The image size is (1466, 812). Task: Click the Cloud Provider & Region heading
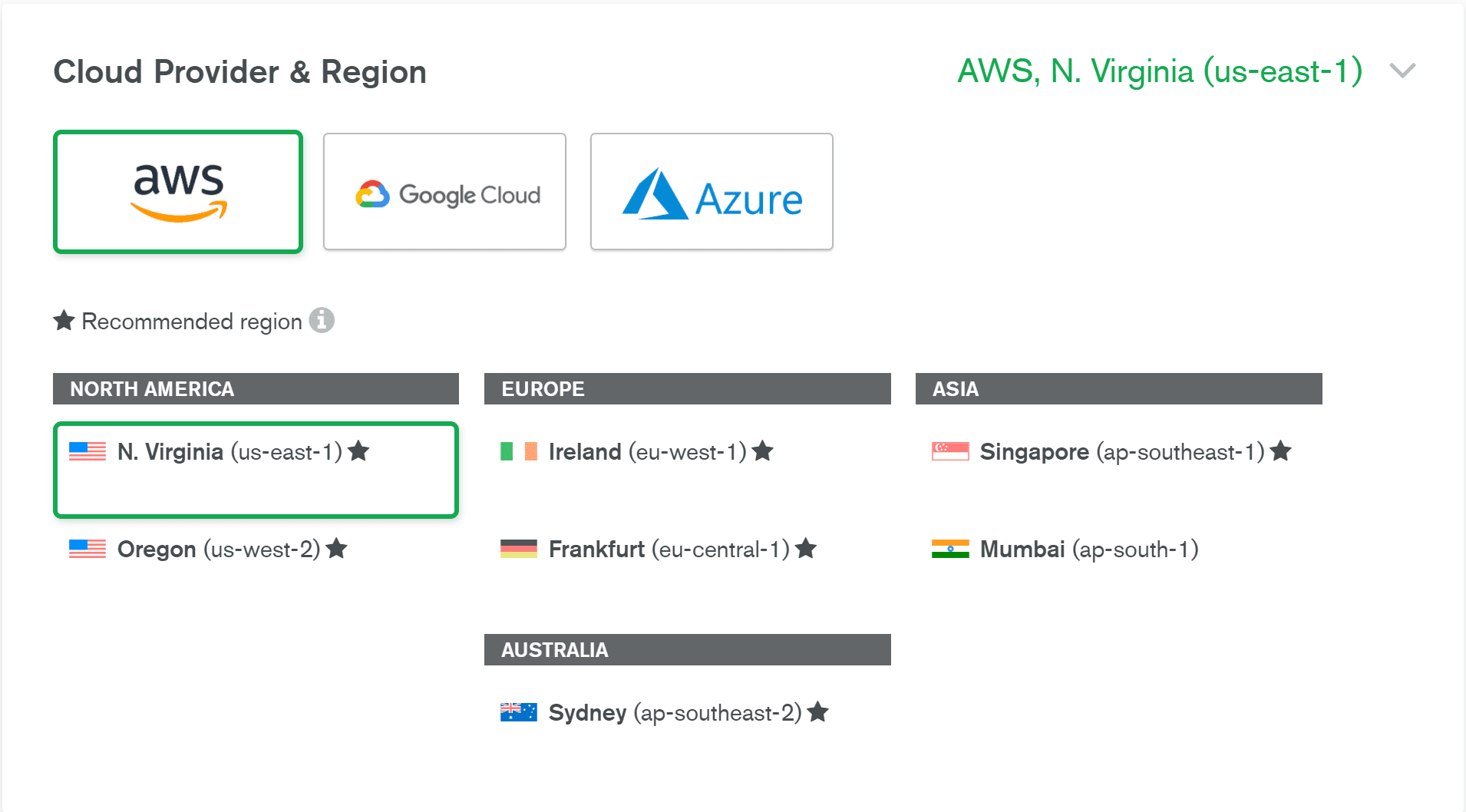pos(239,72)
